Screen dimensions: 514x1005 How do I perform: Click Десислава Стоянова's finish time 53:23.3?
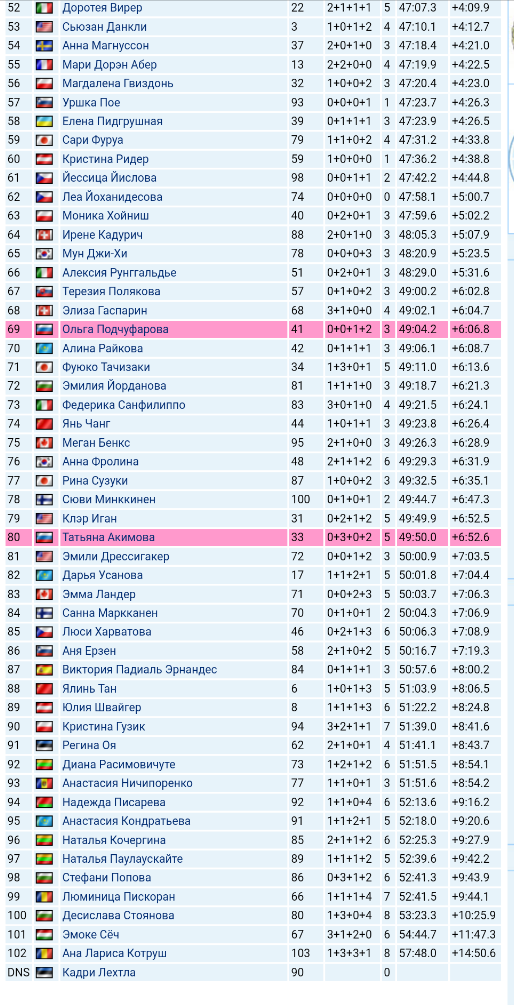click(417, 915)
